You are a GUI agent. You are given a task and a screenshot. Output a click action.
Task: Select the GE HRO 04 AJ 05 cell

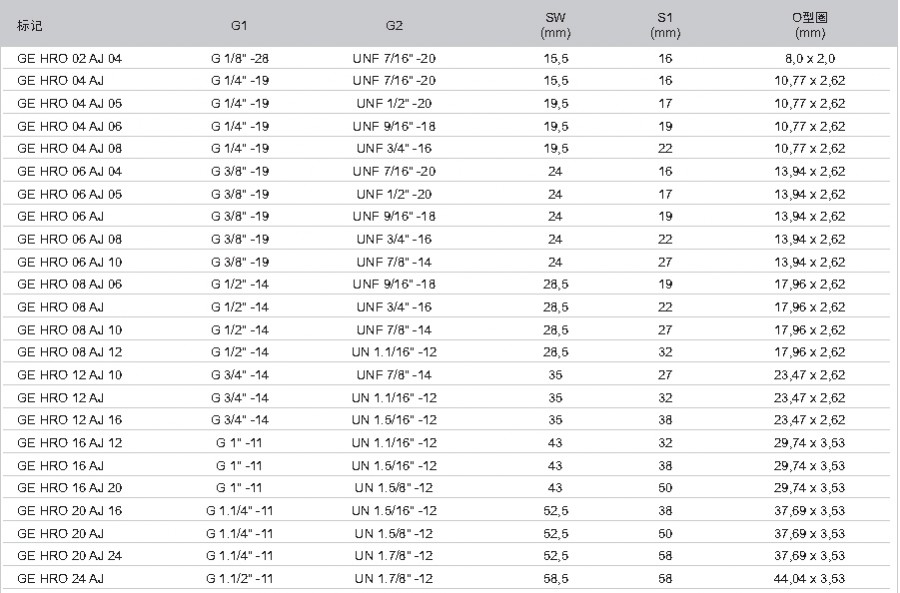click(69, 104)
